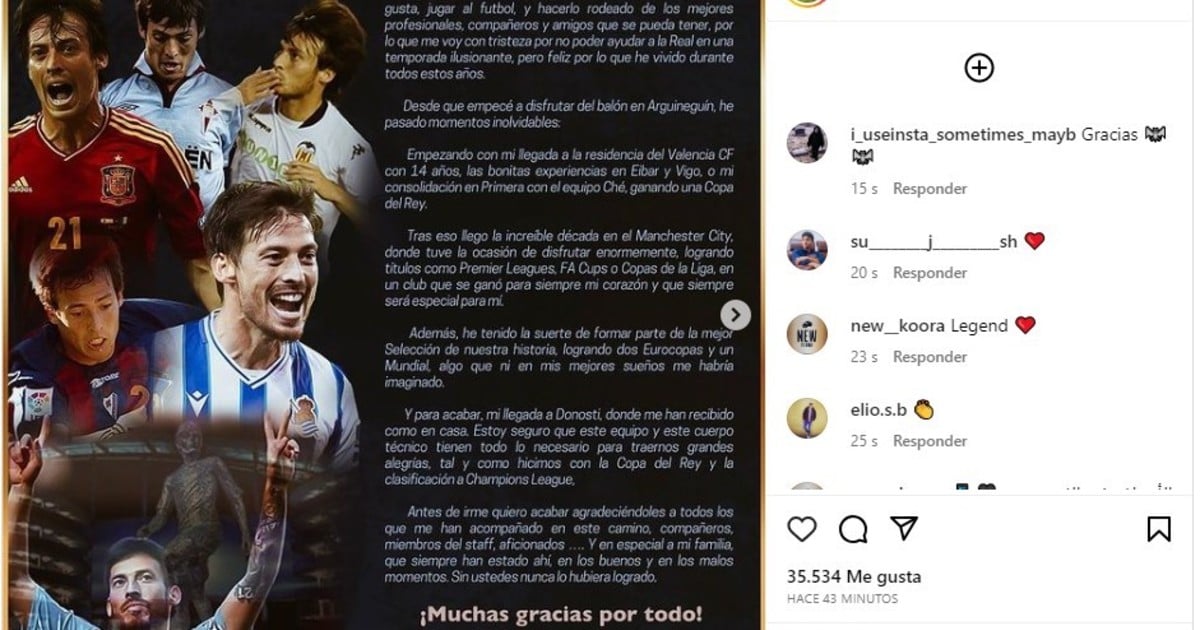Go to the next carousel image arrow
The height and width of the screenshot is (630, 1200).
coord(735,315)
